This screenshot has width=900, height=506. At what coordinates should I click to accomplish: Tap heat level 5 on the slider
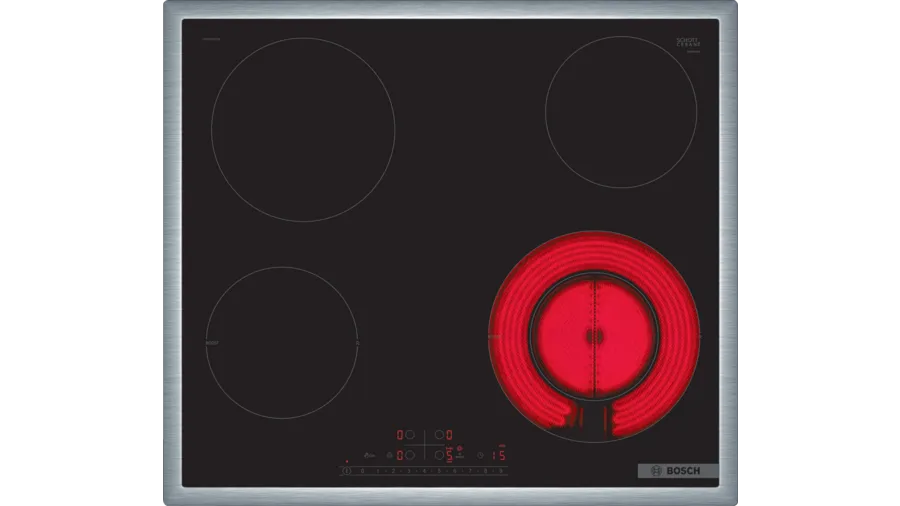pyautogui.click(x=439, y=471)
